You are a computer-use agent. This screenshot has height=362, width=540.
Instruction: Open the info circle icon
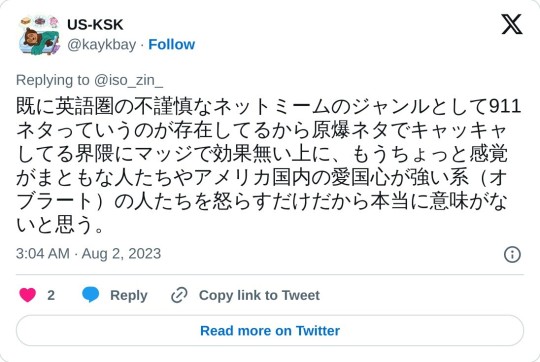pyautogui.click(x=512, y=255)
